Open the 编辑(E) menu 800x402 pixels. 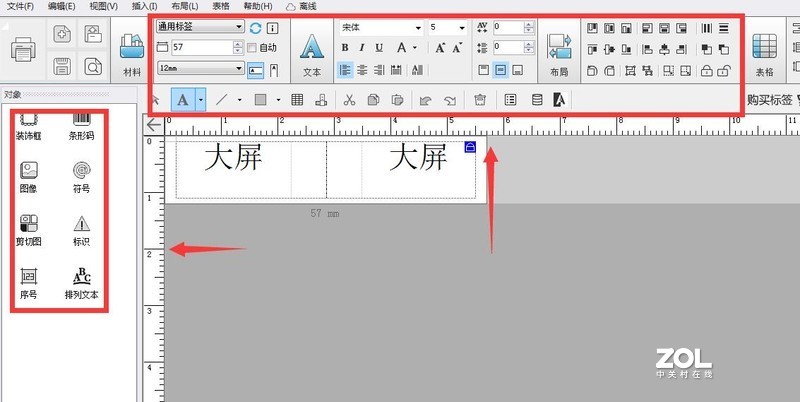(62, 6)
